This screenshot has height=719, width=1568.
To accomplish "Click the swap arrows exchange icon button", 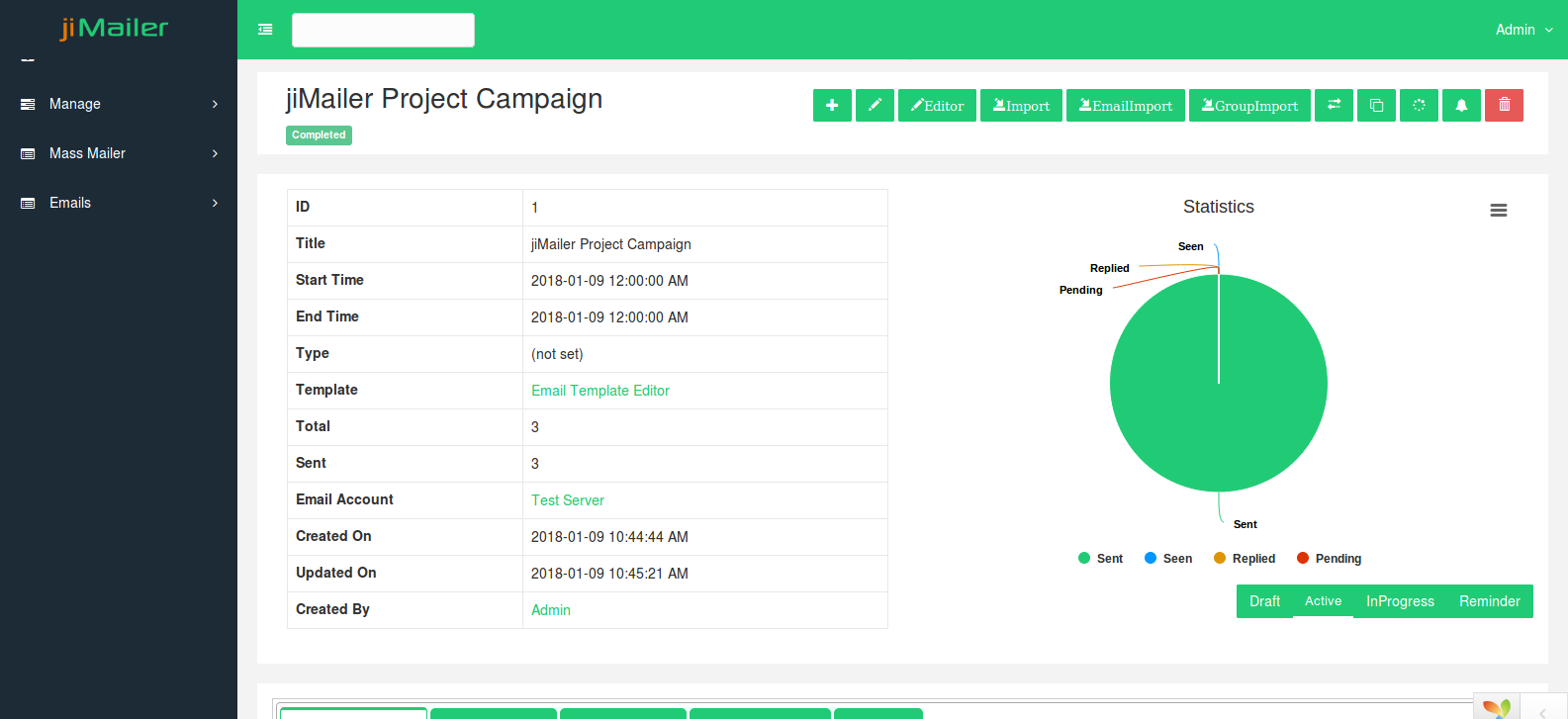I will click(1334, 105).
